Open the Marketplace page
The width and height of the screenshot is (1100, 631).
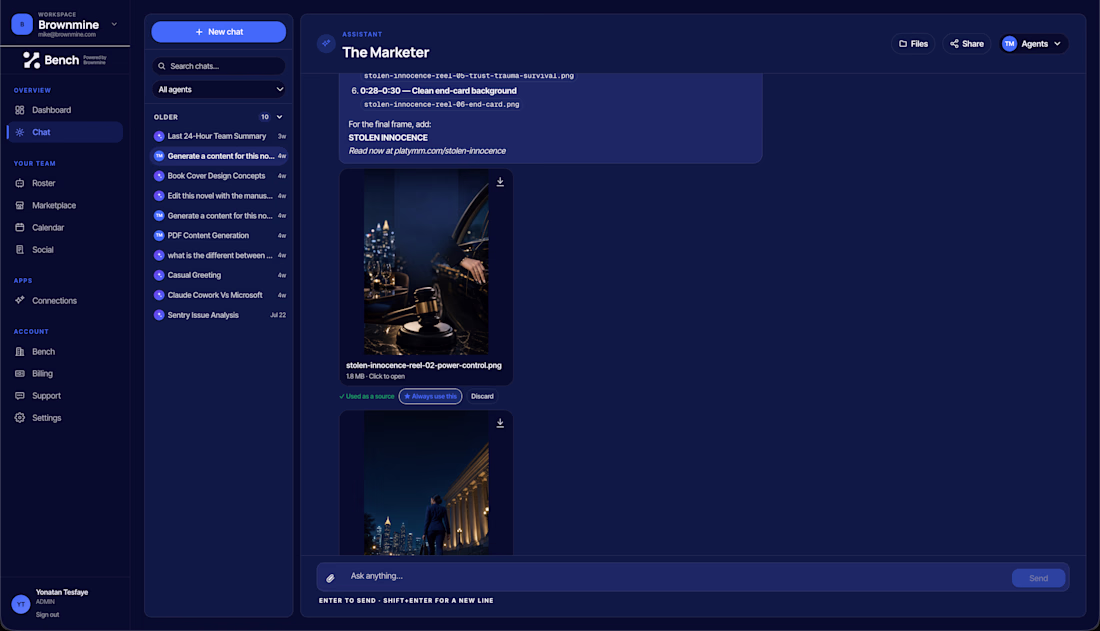65,206
